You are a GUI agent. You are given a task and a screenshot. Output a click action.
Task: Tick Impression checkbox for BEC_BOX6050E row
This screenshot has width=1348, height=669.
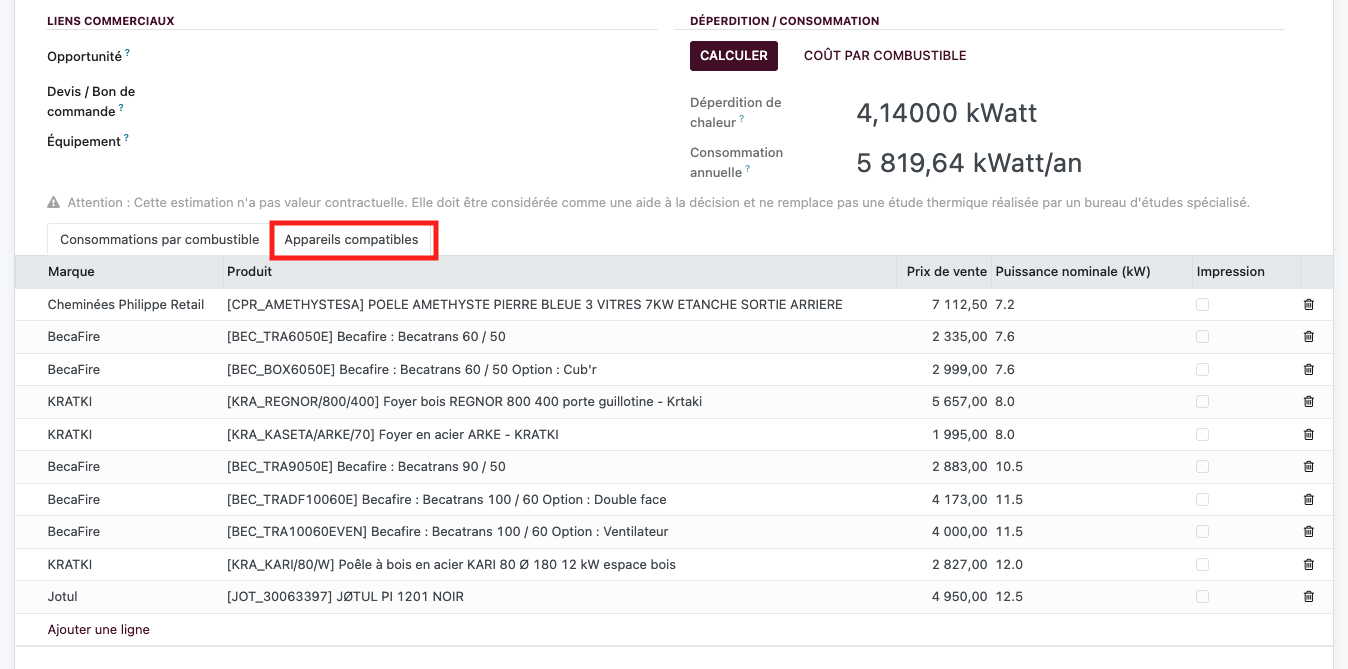pyautogui.click(x=1202, y=369)
